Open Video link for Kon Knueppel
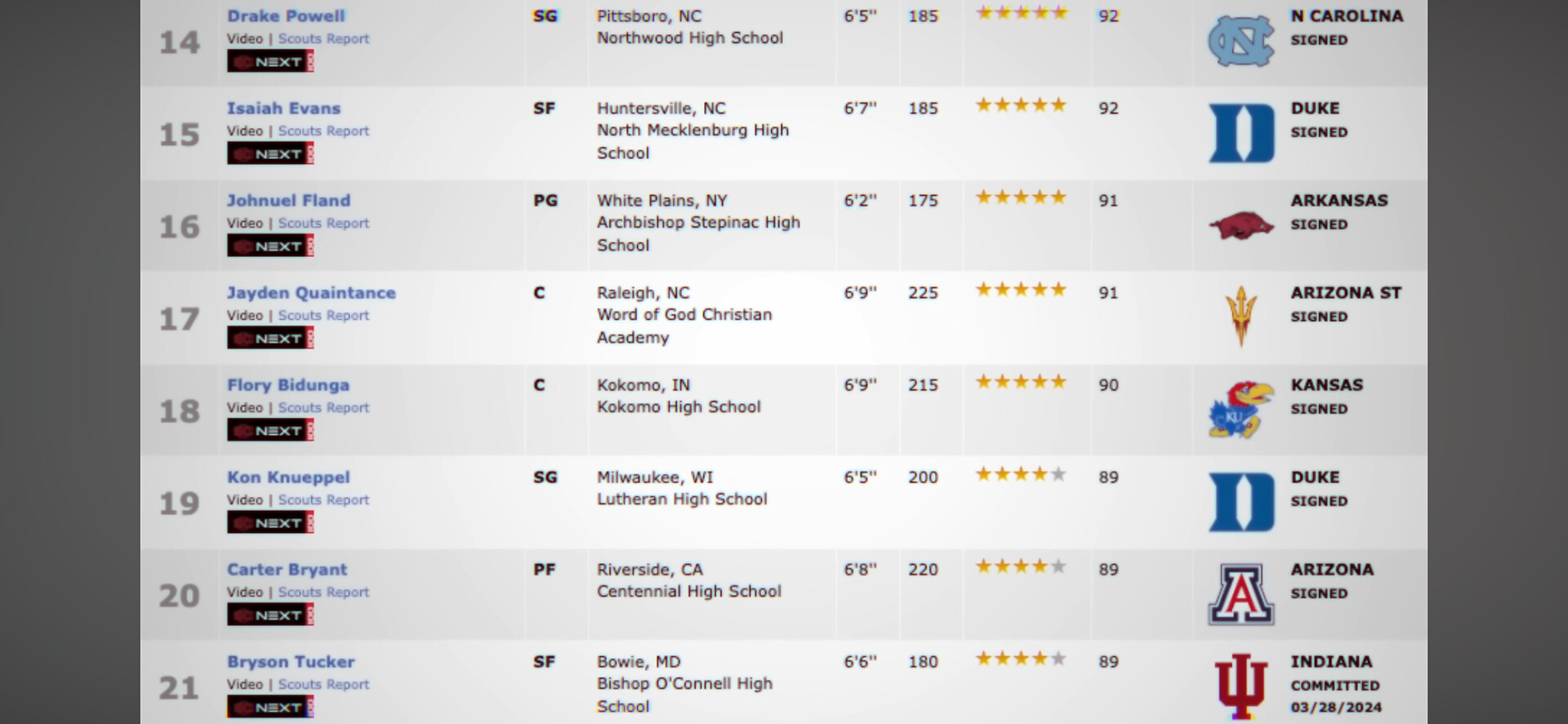 click(244, 500)
